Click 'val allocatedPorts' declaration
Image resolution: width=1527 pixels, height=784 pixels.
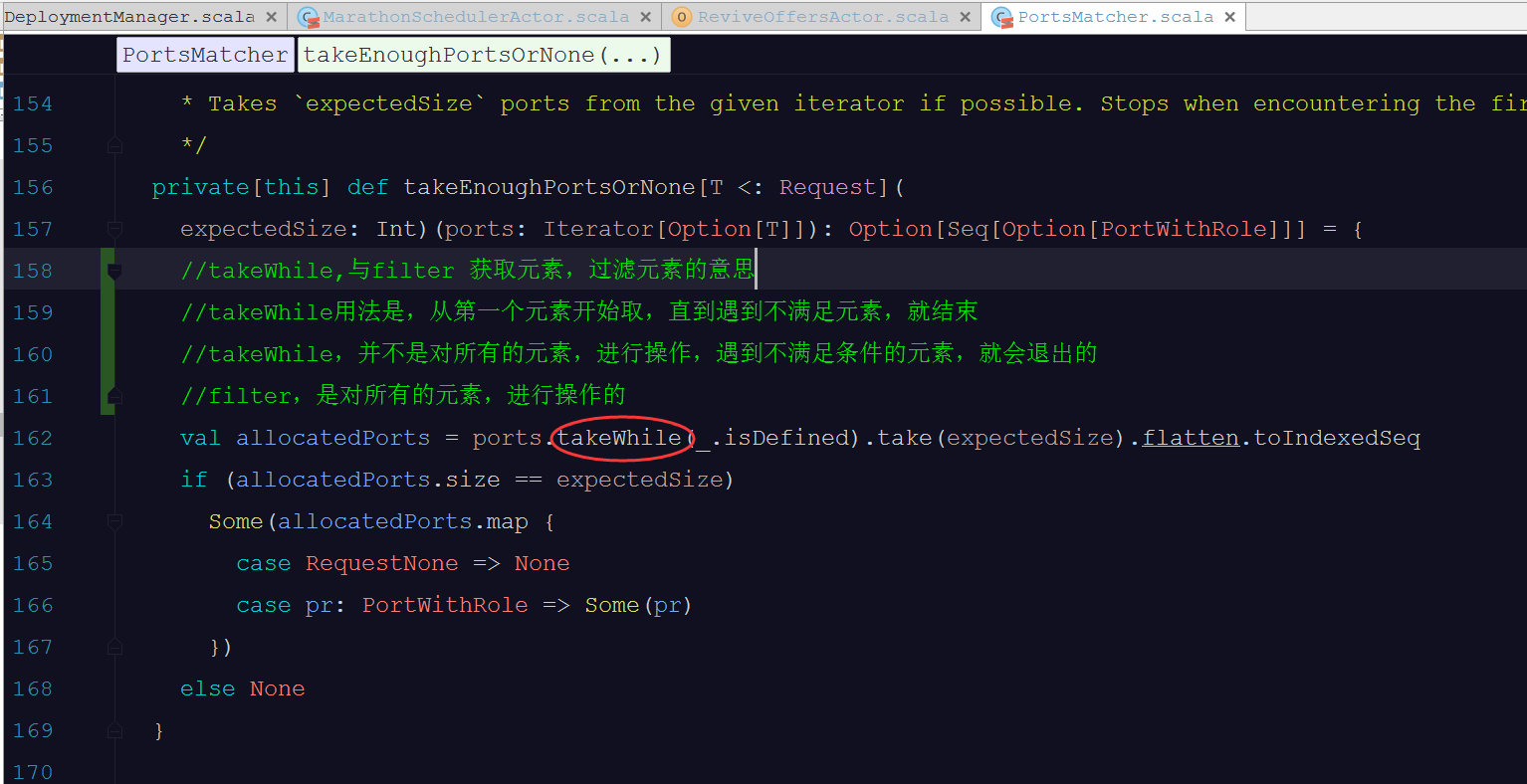click(305, 438)
